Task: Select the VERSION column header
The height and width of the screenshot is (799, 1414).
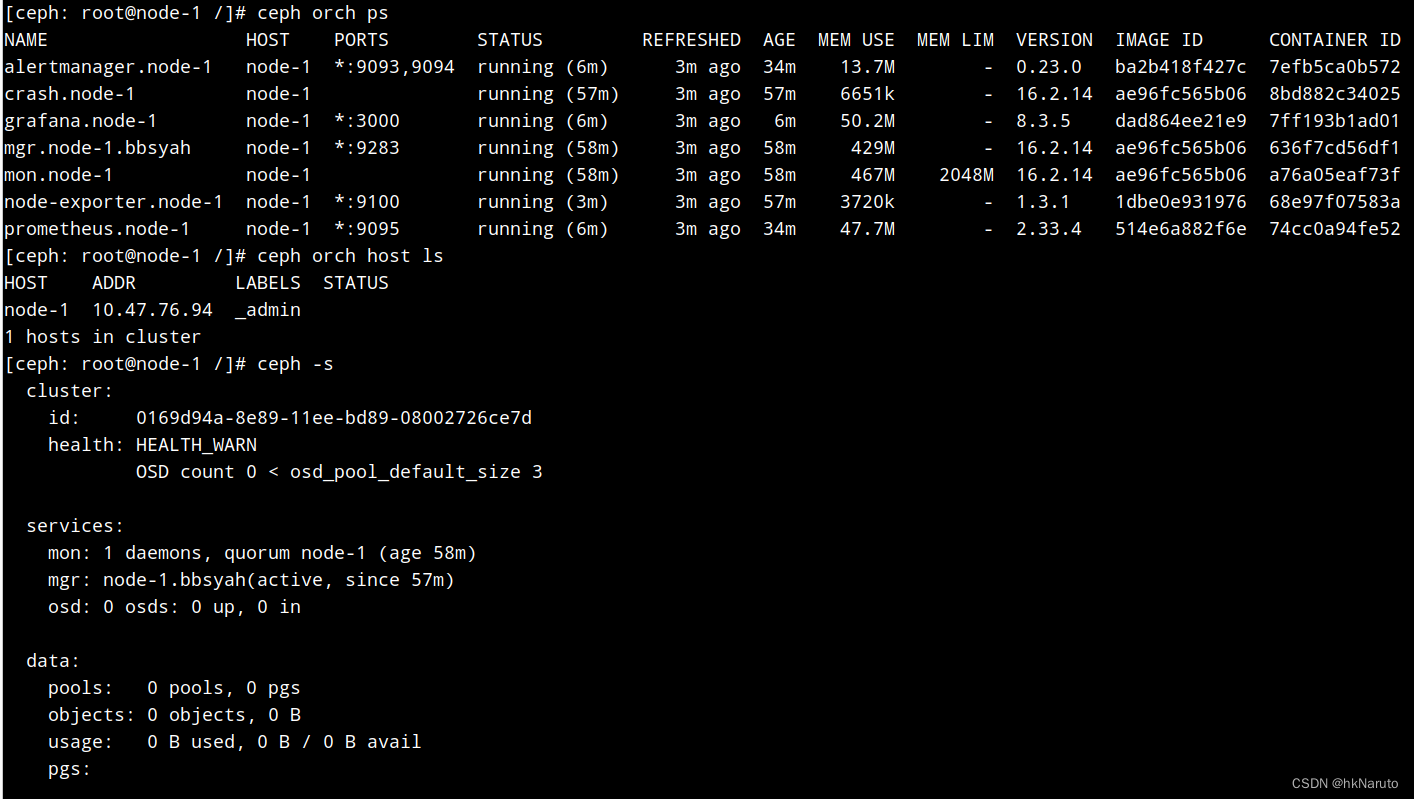Action: click(1054, 40)
